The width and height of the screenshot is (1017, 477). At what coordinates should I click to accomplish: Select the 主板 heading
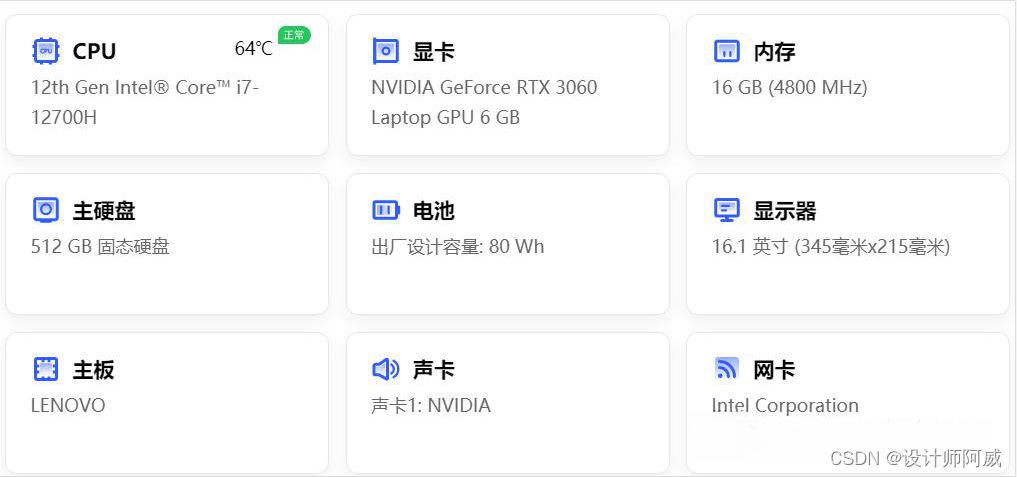pyautogui.click(x=93, y=369)
